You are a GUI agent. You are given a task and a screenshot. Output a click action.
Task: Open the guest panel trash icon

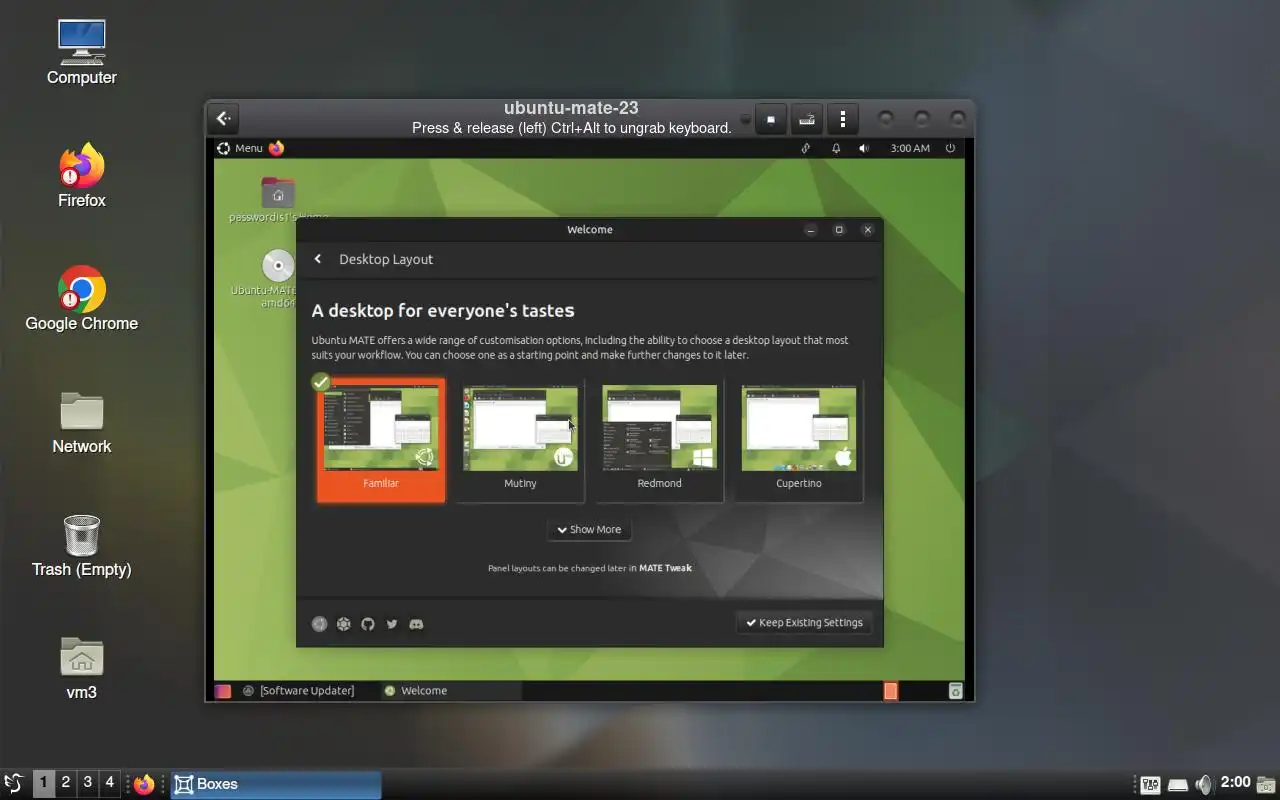[x=955, y=691]
